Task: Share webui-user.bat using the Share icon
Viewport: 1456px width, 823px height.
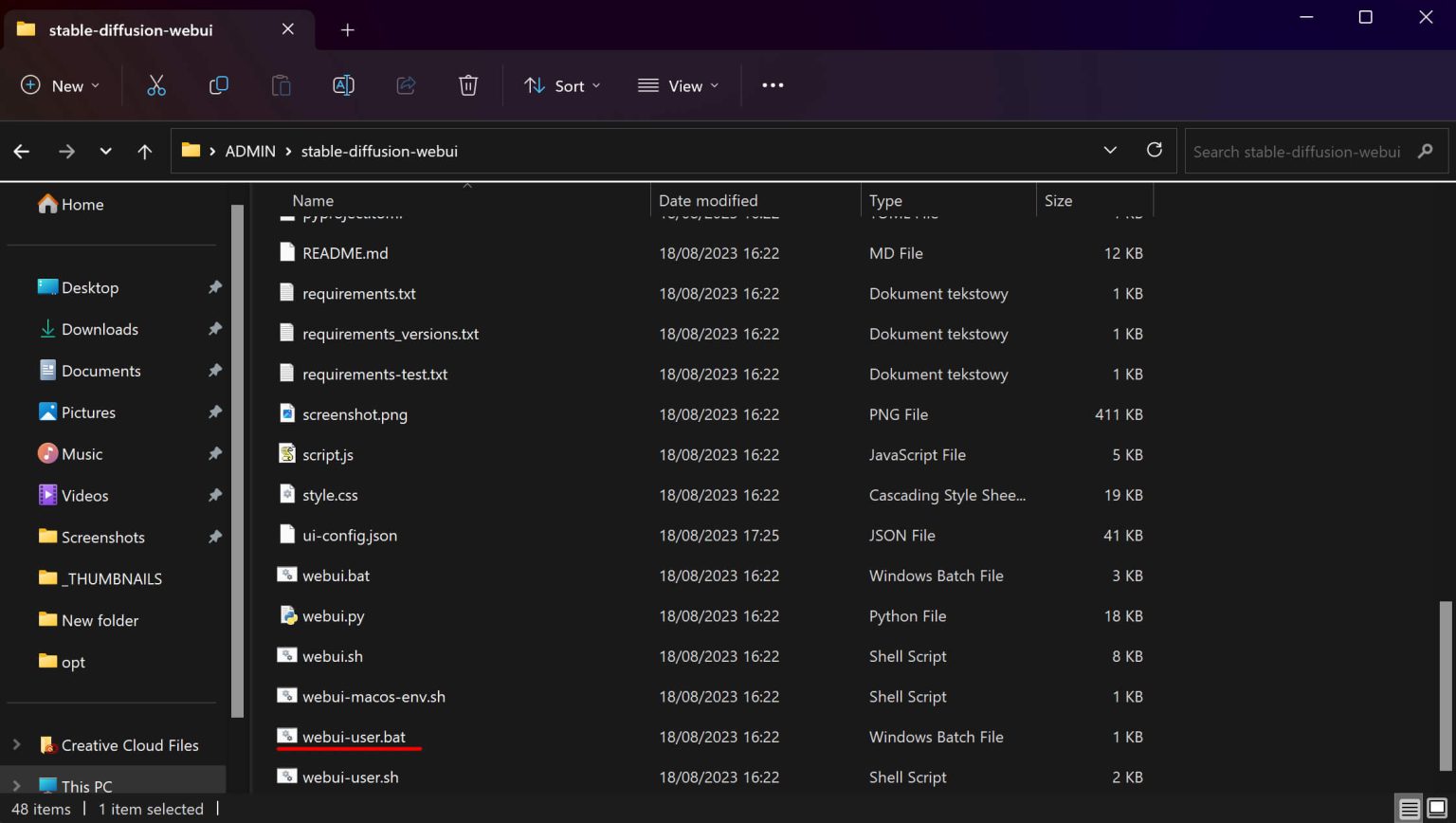Action: pyautogui.click(x=406, y=85)
